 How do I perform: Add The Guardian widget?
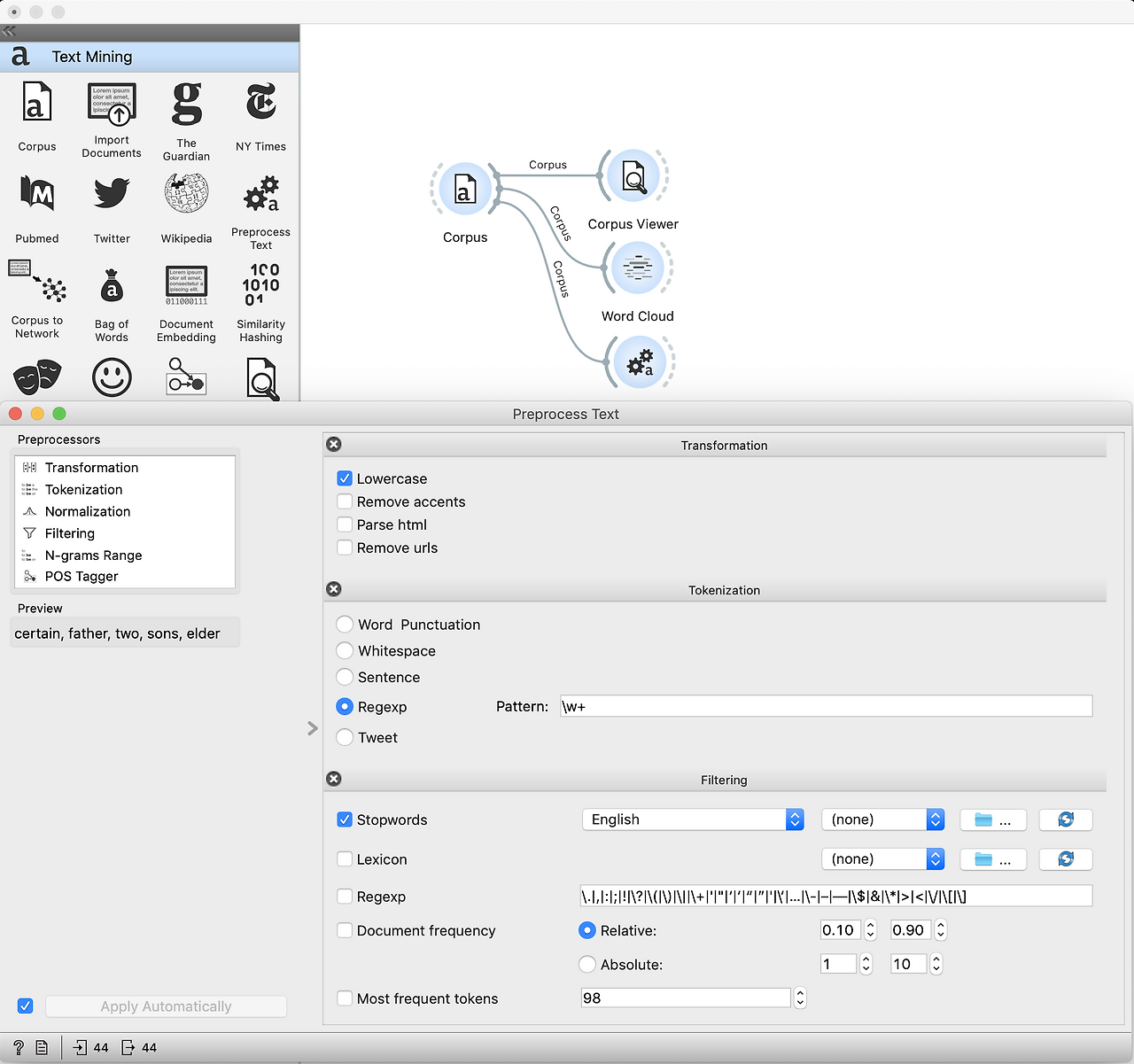pyautogui.click(x=186, y=120)
